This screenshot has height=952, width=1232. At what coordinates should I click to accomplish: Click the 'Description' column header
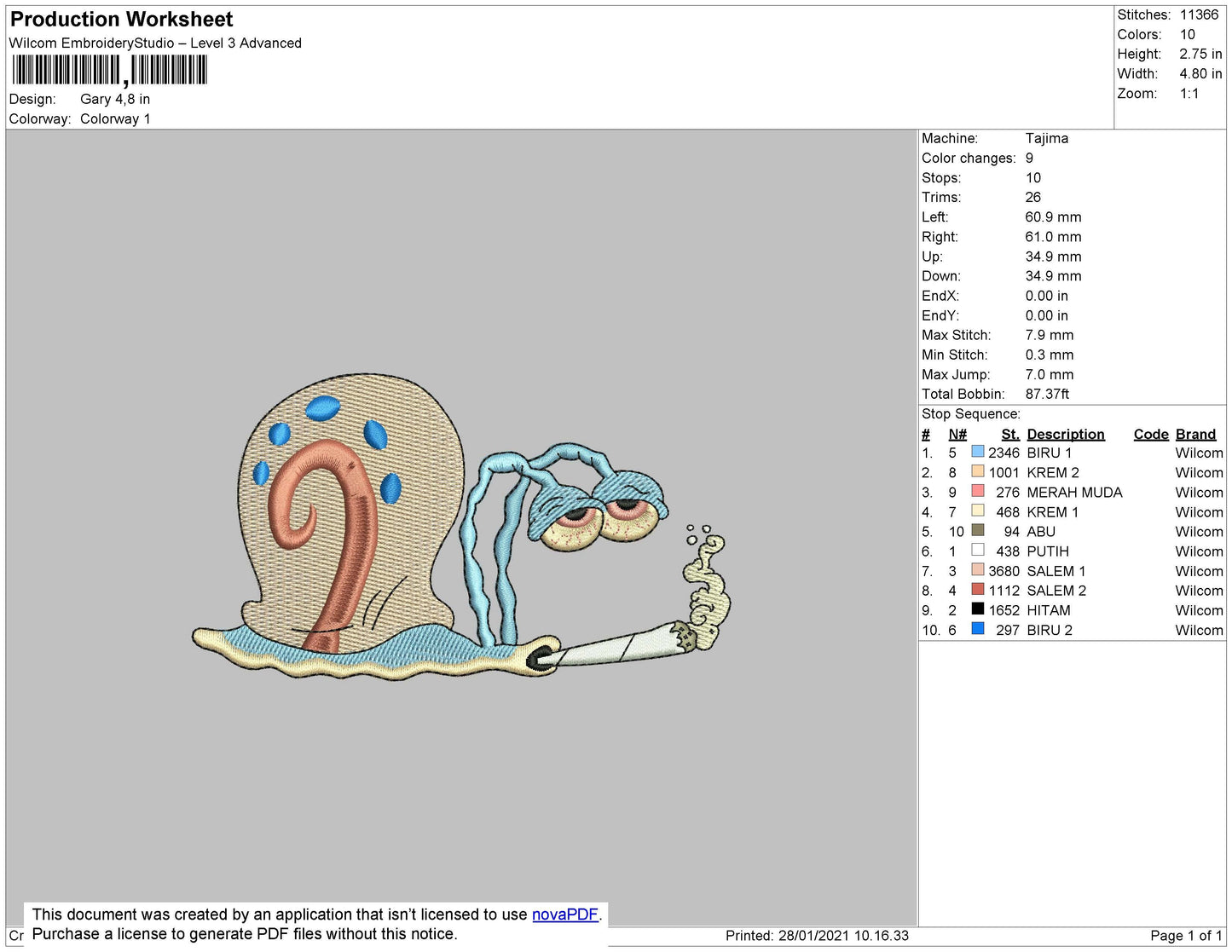tap(1066, 434)
